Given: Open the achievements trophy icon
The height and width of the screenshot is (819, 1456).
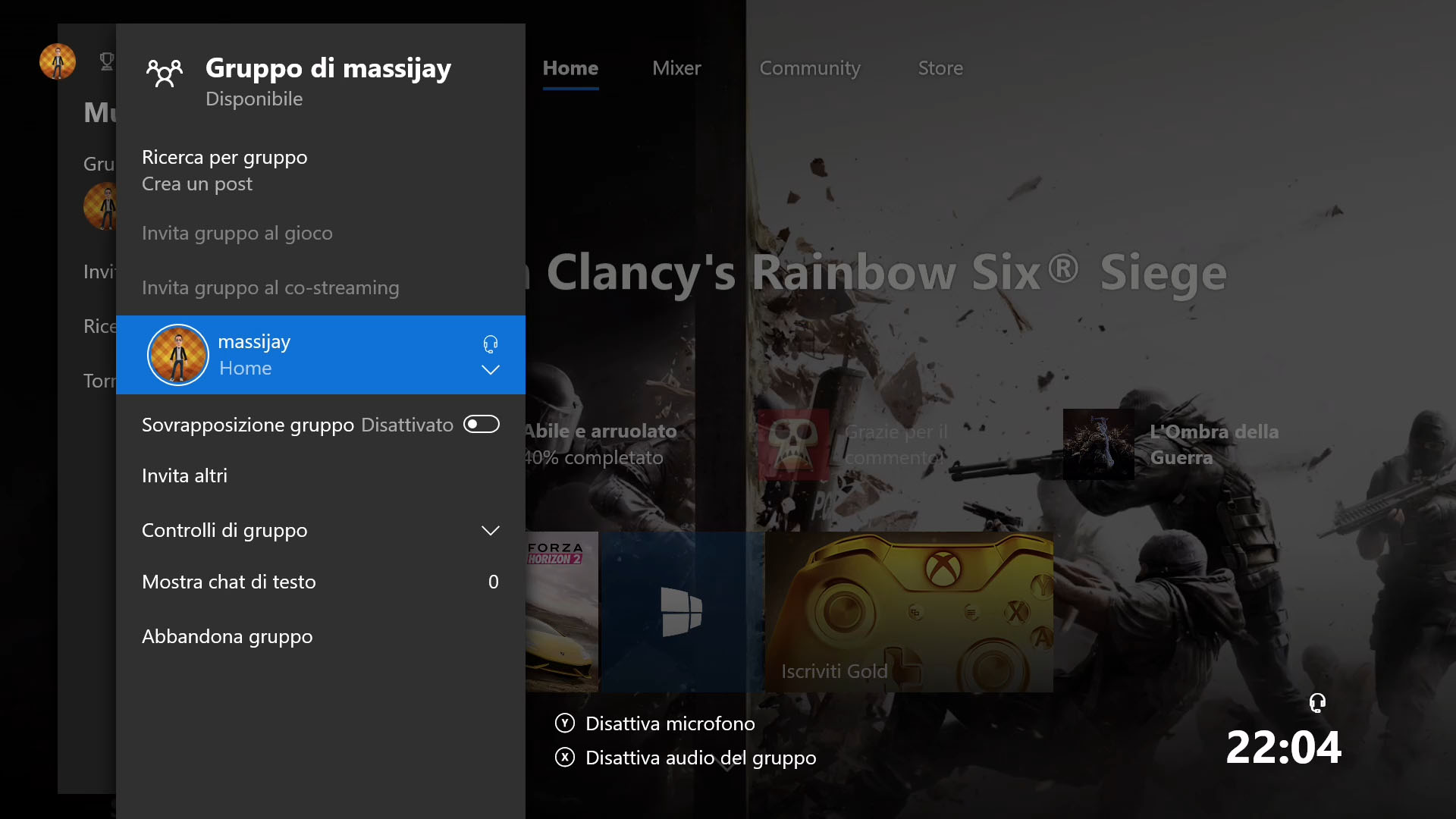Looking at the screenshot, I should point(107,61).
